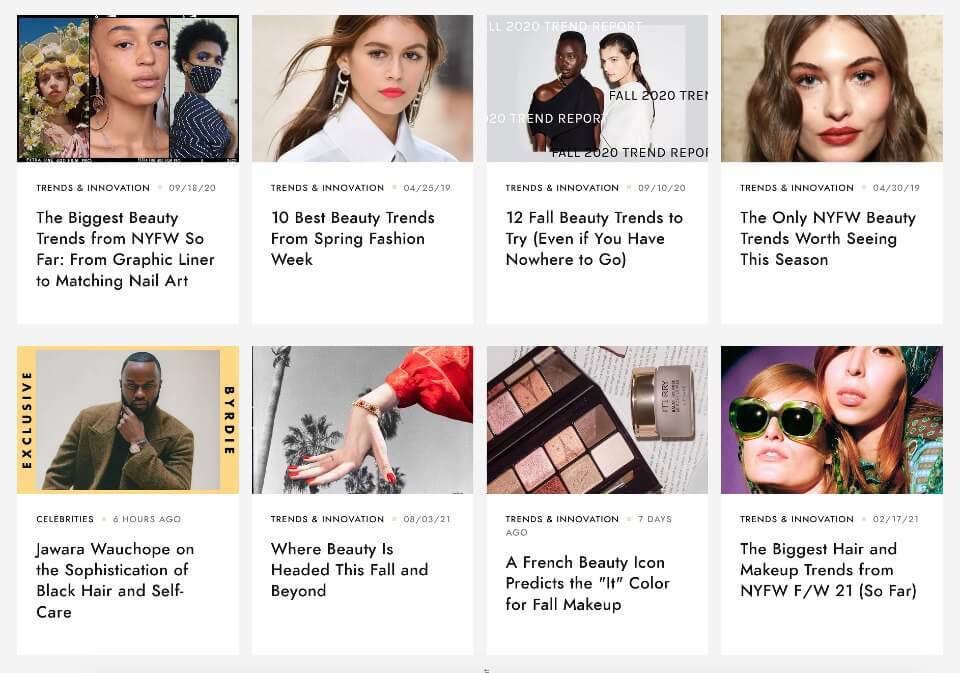
Task: Open the NYFW graphic liner trends article
Action: coord(125,249)
